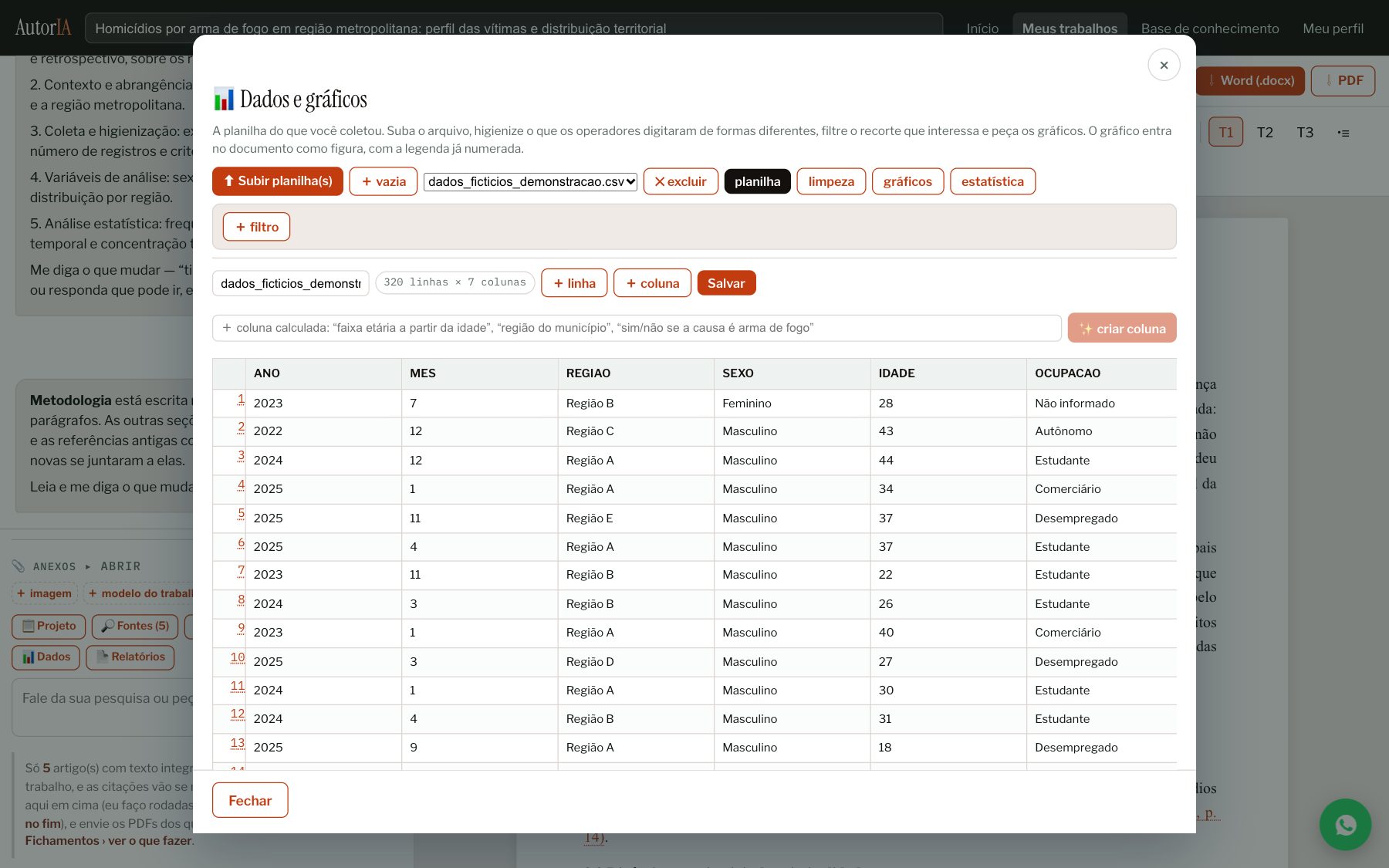The image size is (1389, 868).
Task: Select T2 heading style in background toolbar
Action: pyautogui.click(x=1265, y=132)
